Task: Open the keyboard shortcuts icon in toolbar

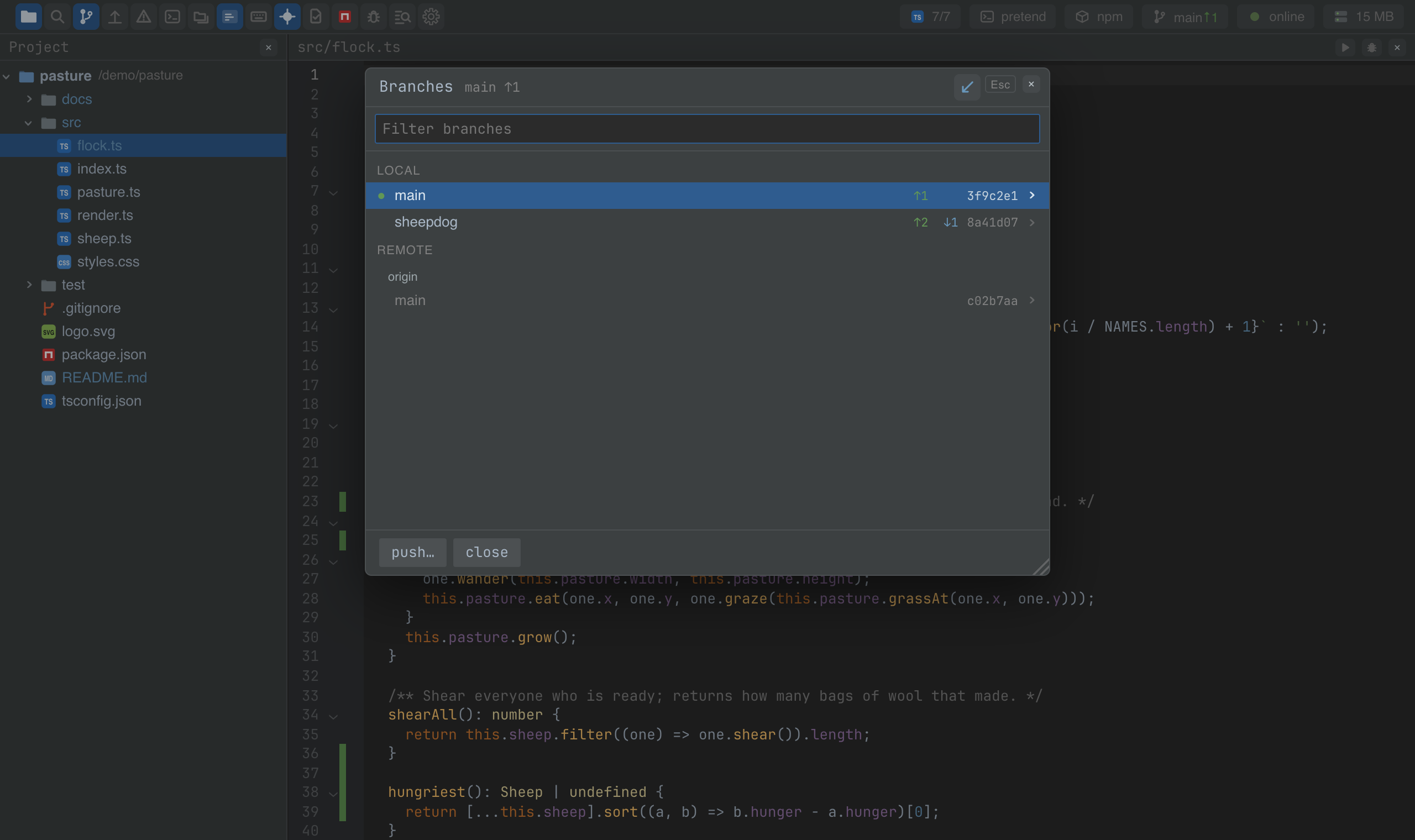Action: 258,17
